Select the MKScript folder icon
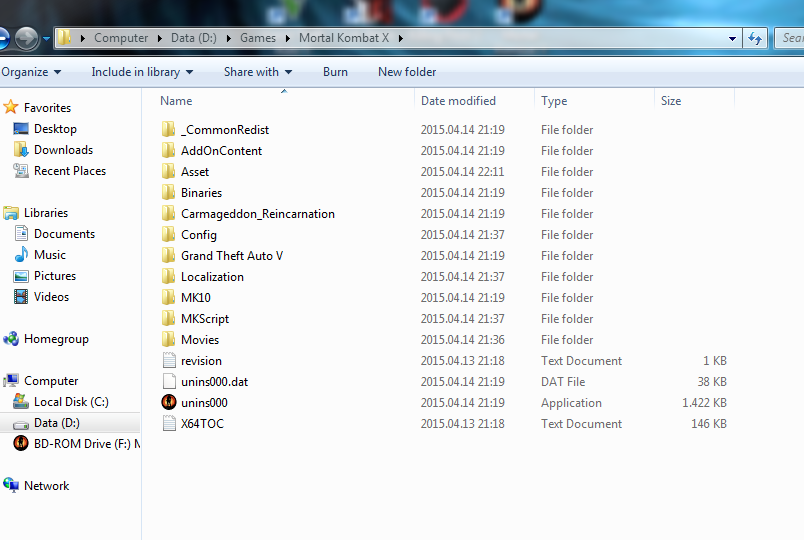 click(x=168, y=318)
